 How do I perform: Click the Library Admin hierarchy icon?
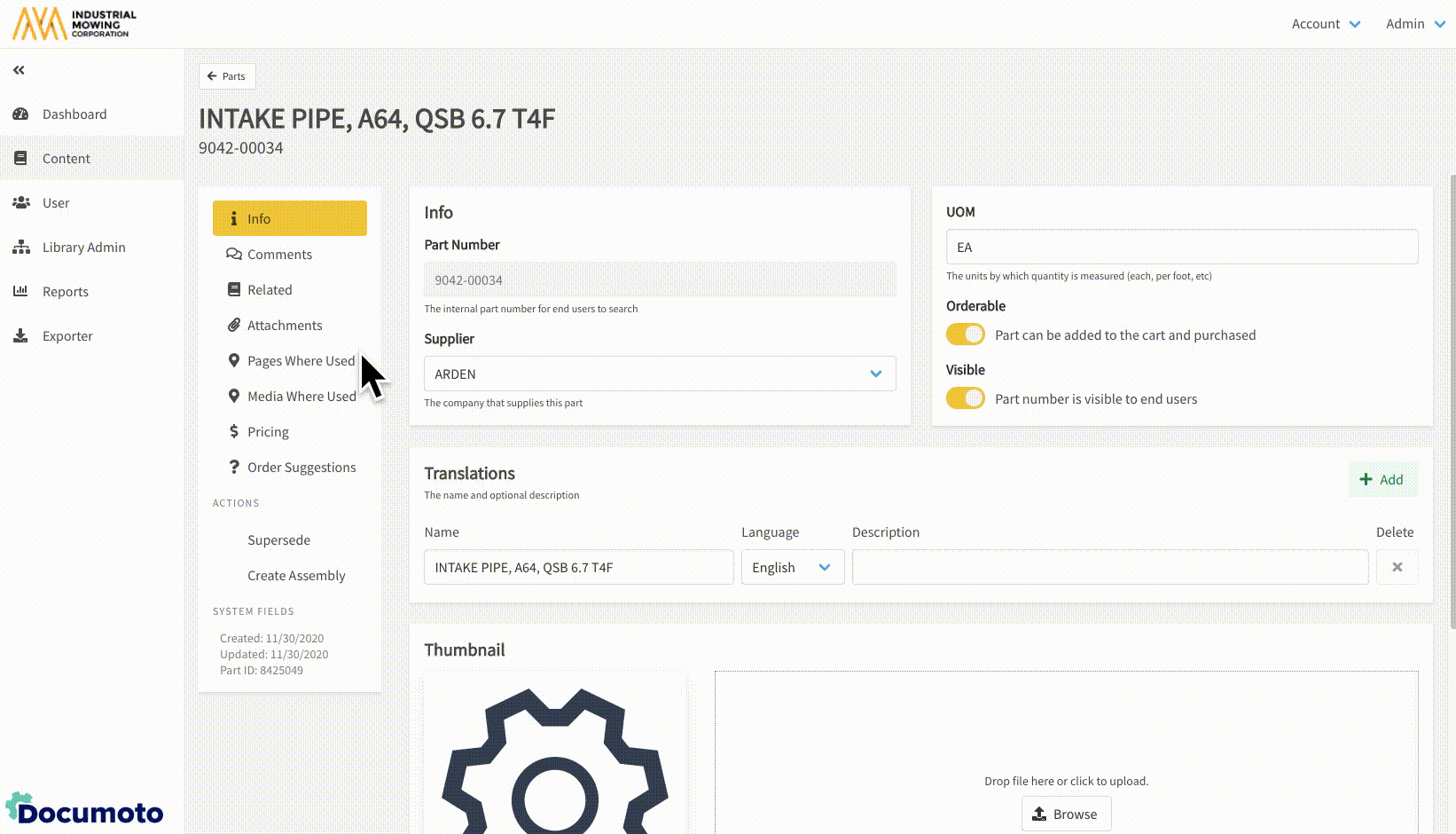20,248
